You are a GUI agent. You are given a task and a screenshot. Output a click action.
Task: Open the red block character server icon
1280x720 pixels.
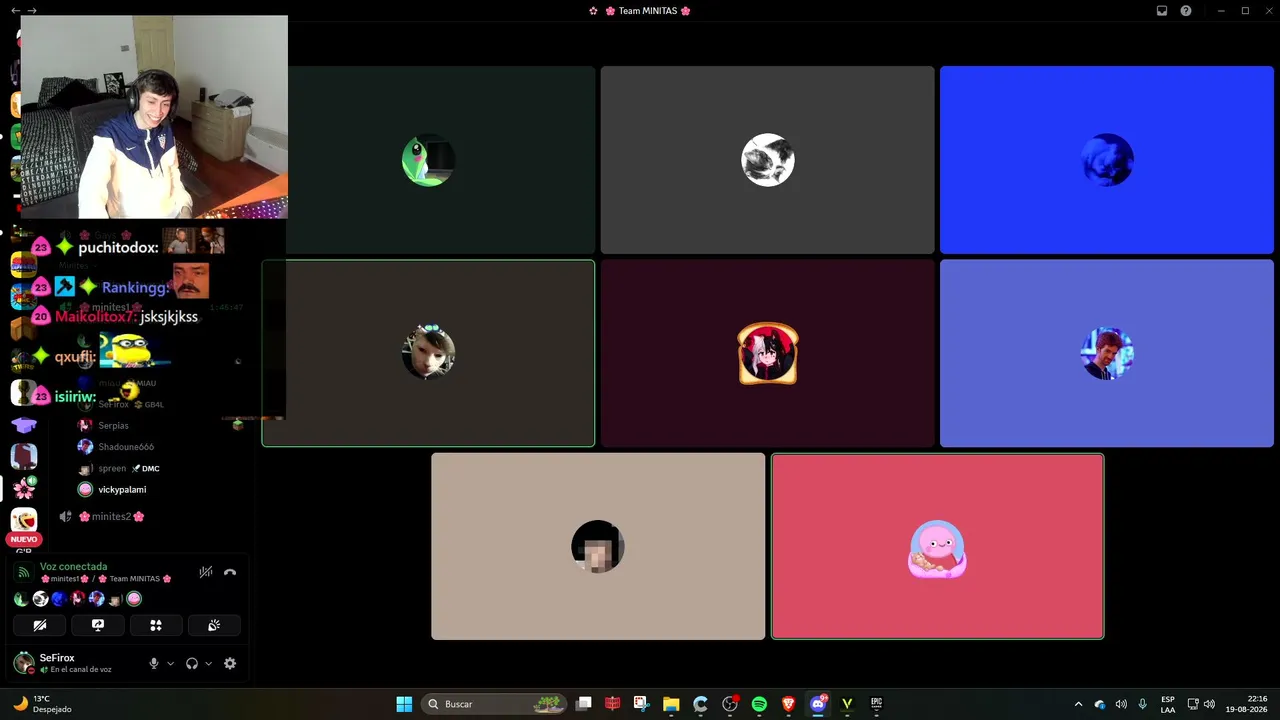(24, 456)
